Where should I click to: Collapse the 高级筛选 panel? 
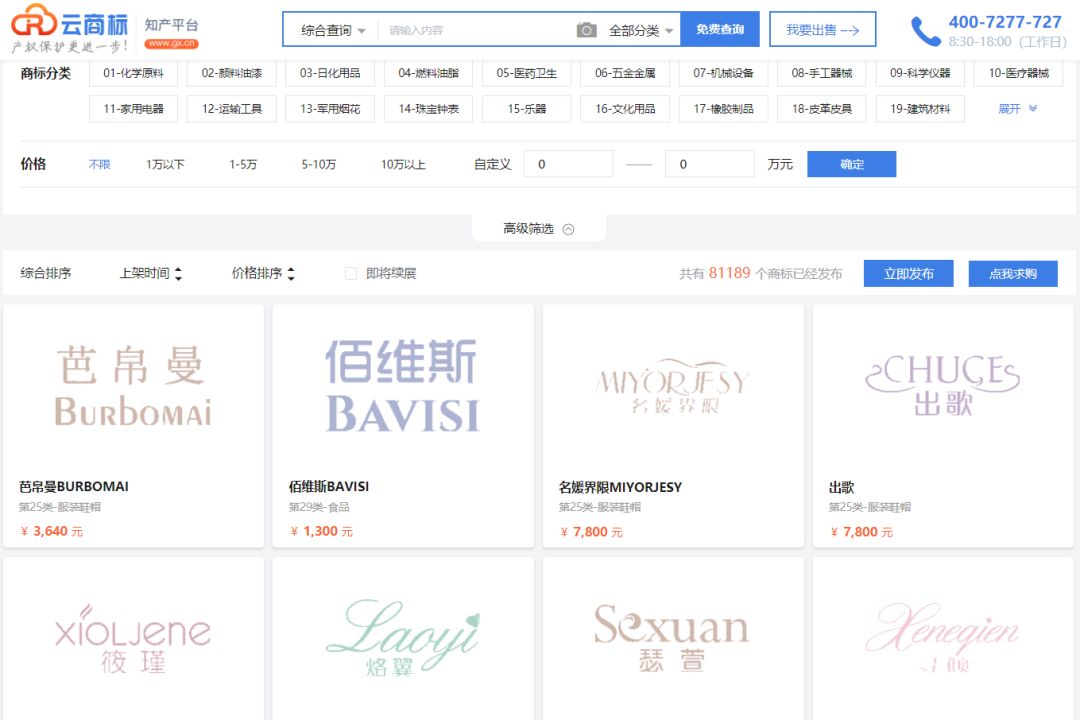click(x=539, y=229)
